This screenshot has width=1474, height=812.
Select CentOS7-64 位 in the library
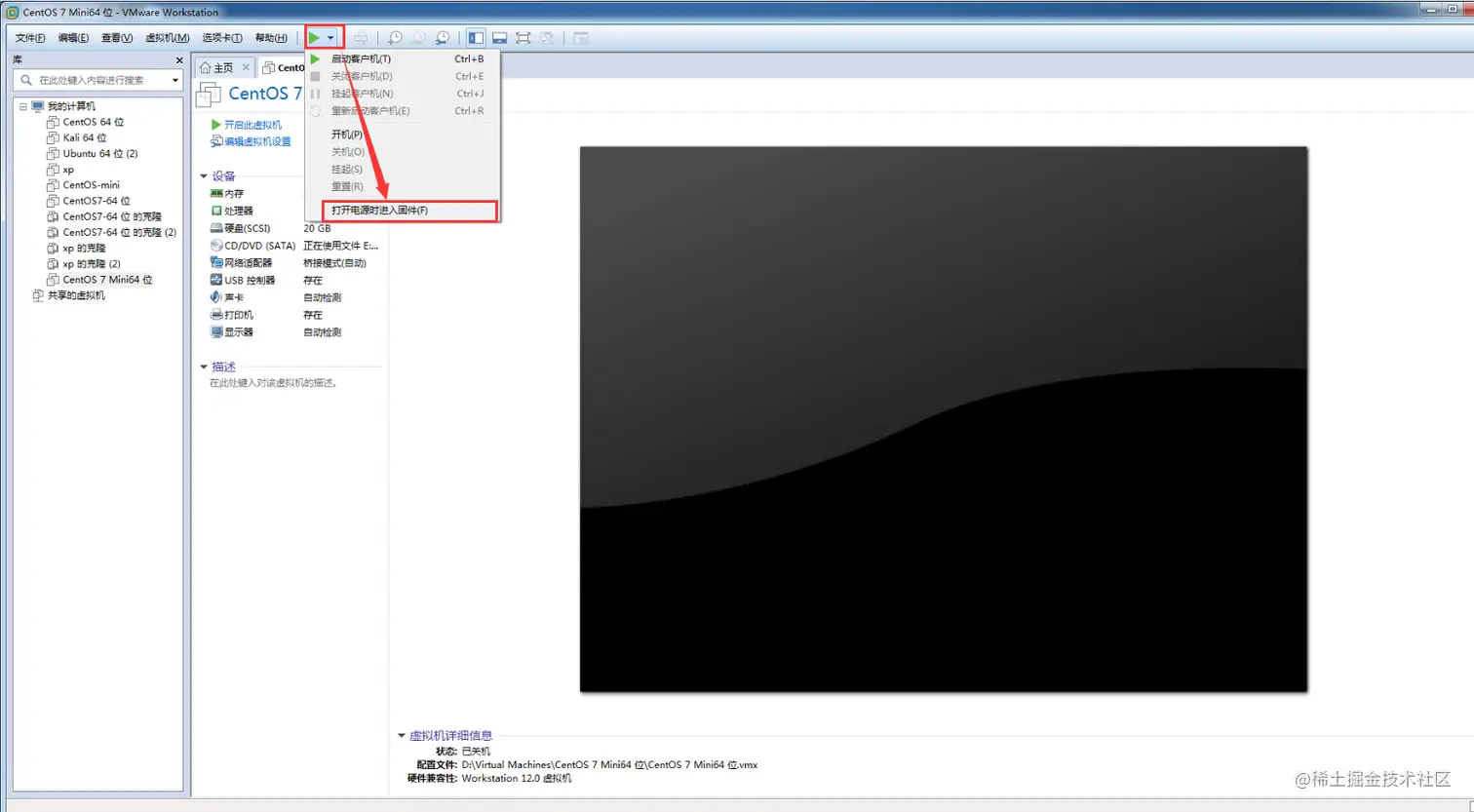[x=97, y=201]
